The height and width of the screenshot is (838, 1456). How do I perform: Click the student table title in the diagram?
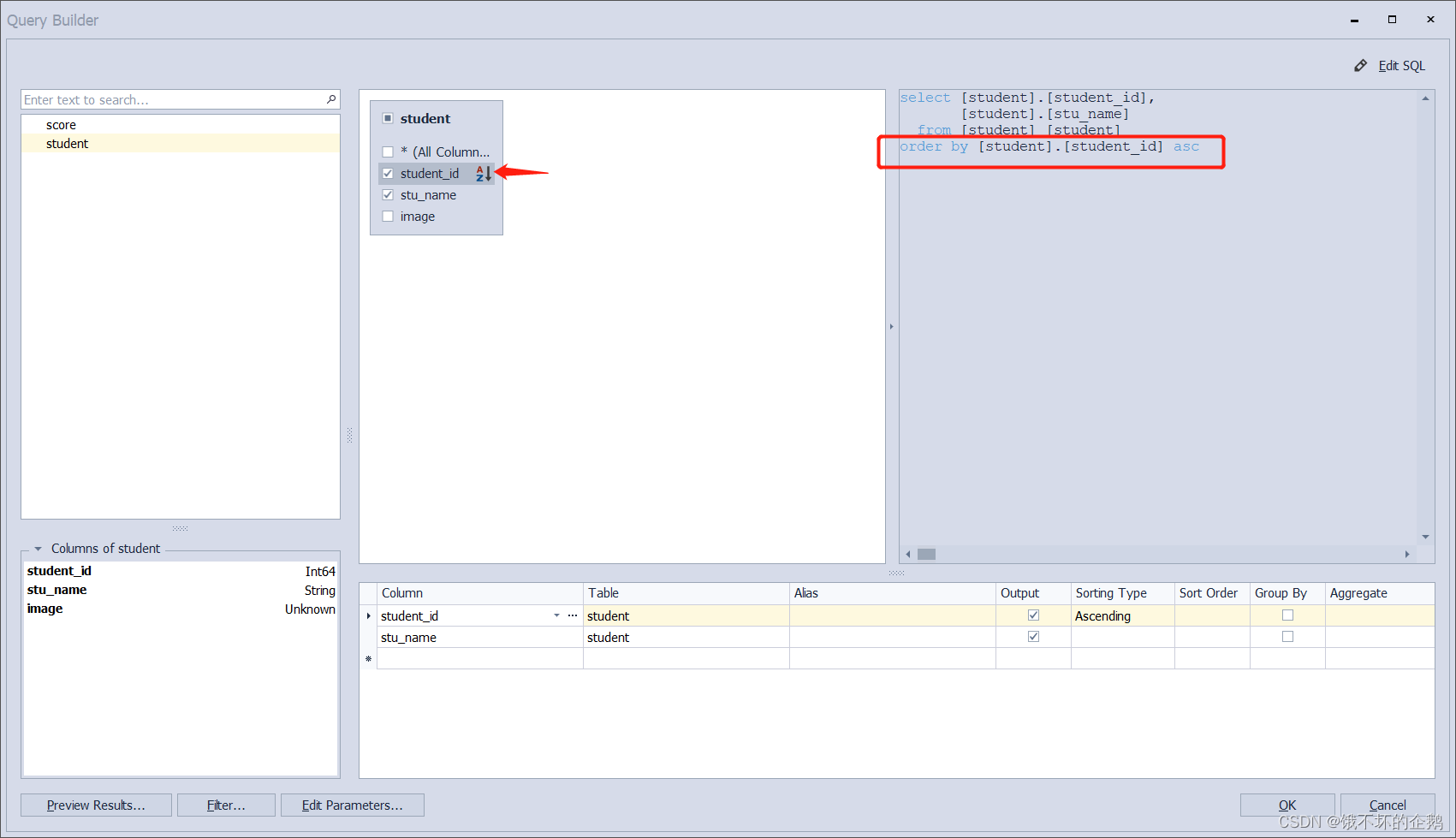tap(425, 118)
